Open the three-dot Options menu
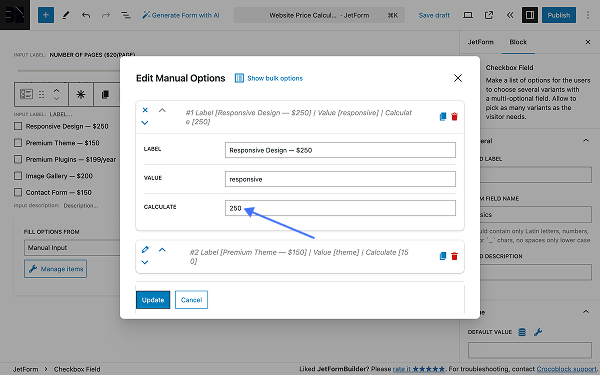600x375 pixels. click(588, 15)
